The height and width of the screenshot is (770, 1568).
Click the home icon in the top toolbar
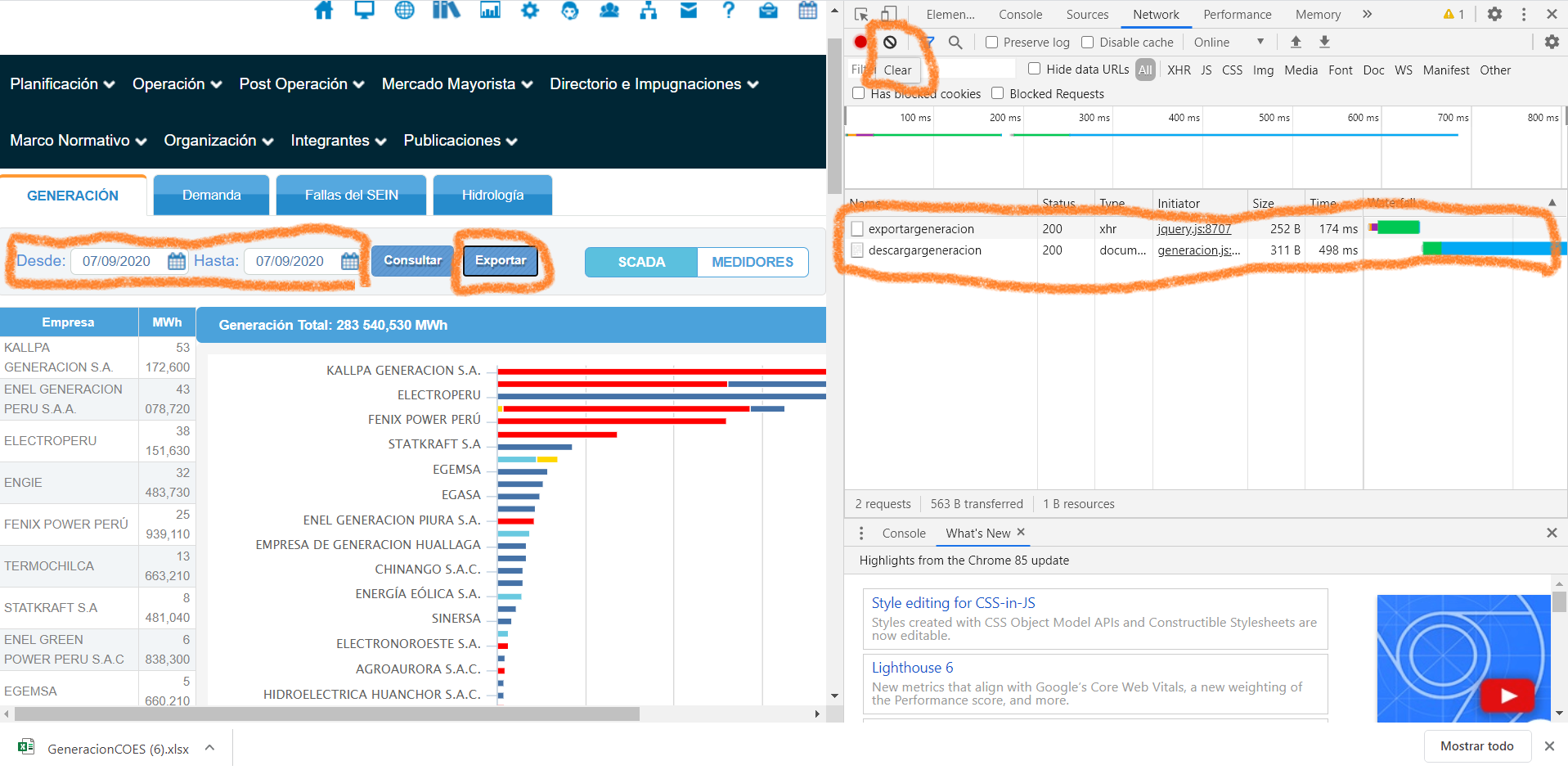(x=324, y=11)
